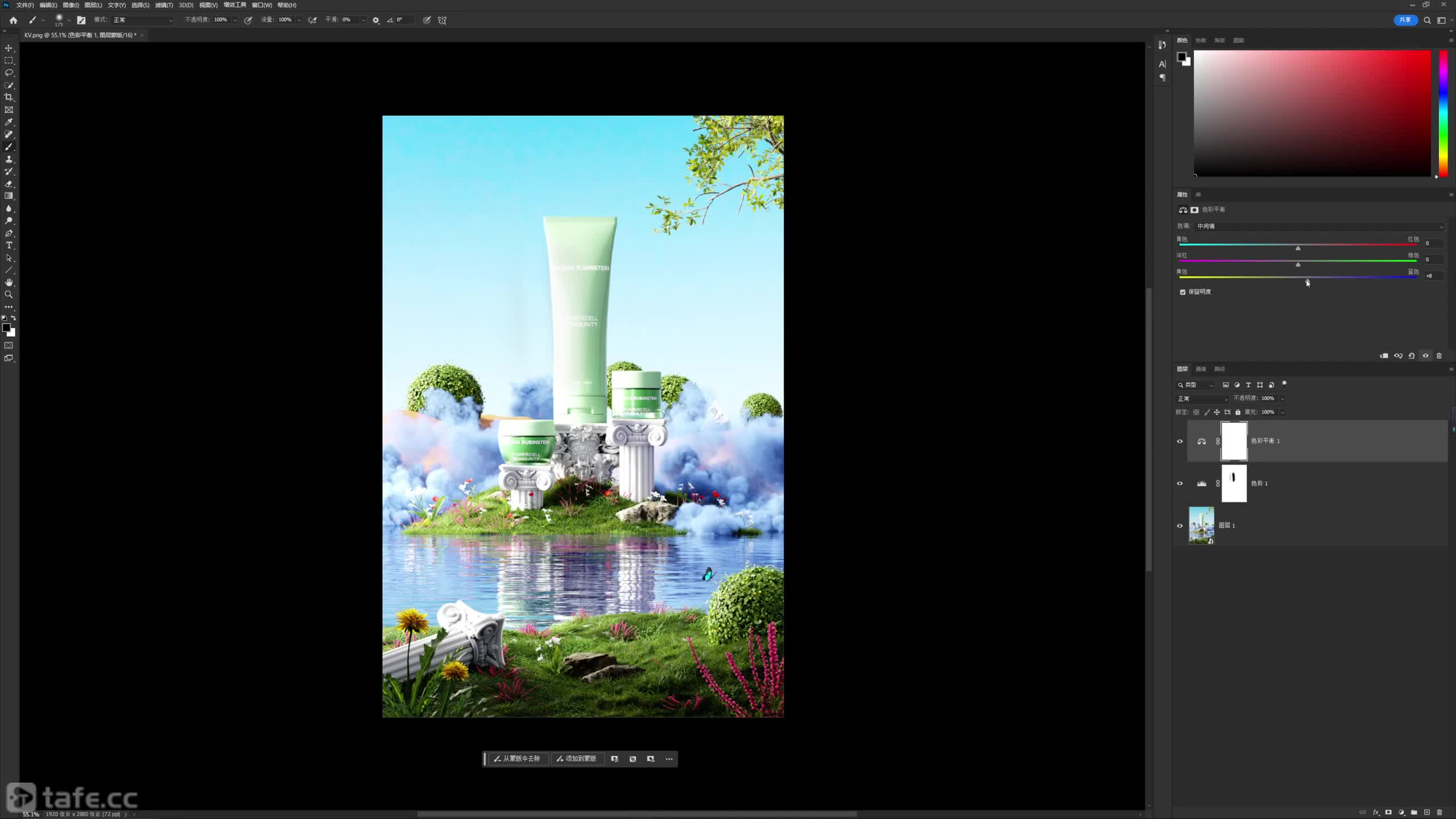Select the Eraser tool
Screen dimensions: 1456x819
coord(9,184)
